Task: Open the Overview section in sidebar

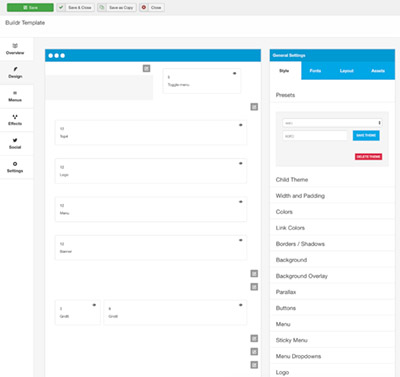Action: click(16, 49)
